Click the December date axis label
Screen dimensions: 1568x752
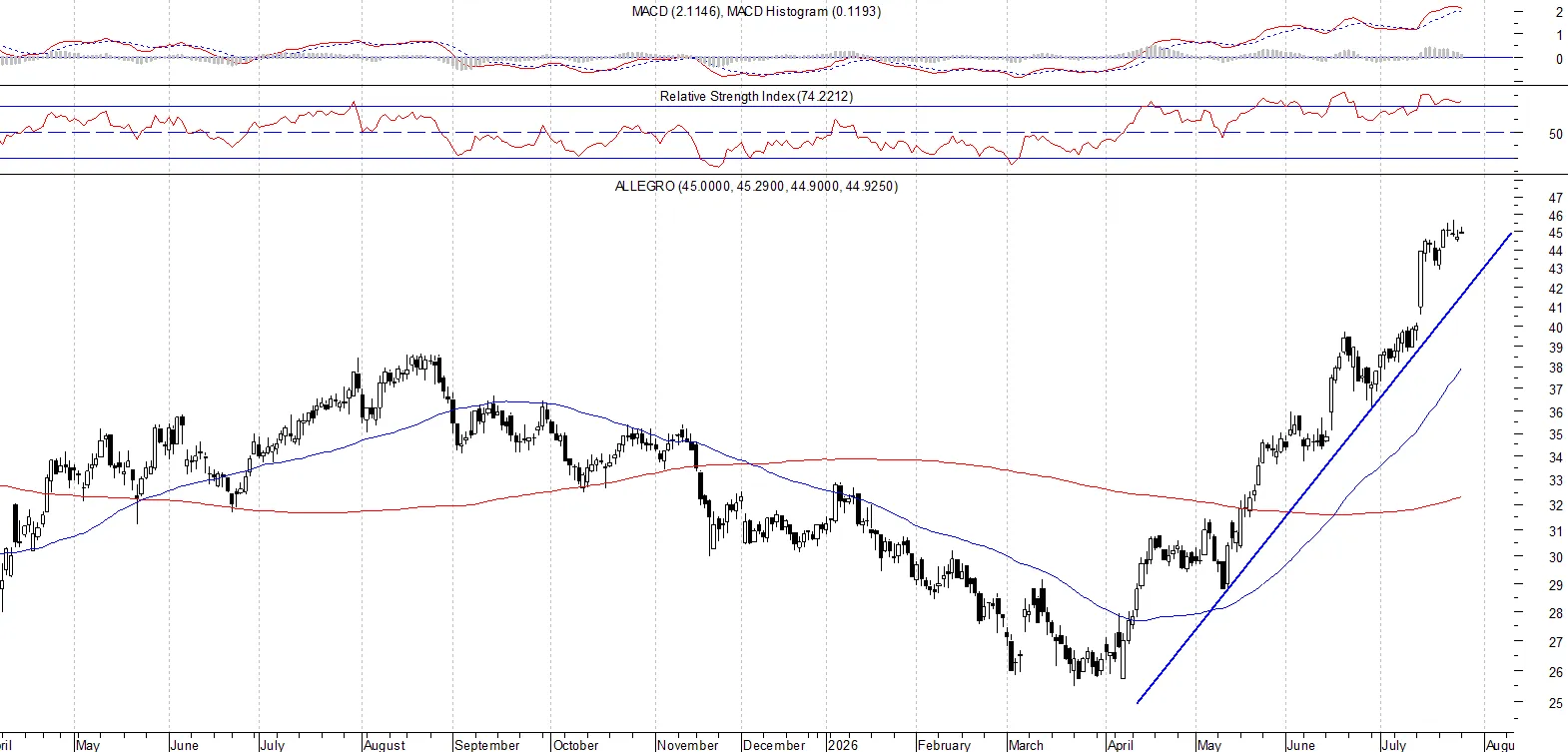[774, 745]
